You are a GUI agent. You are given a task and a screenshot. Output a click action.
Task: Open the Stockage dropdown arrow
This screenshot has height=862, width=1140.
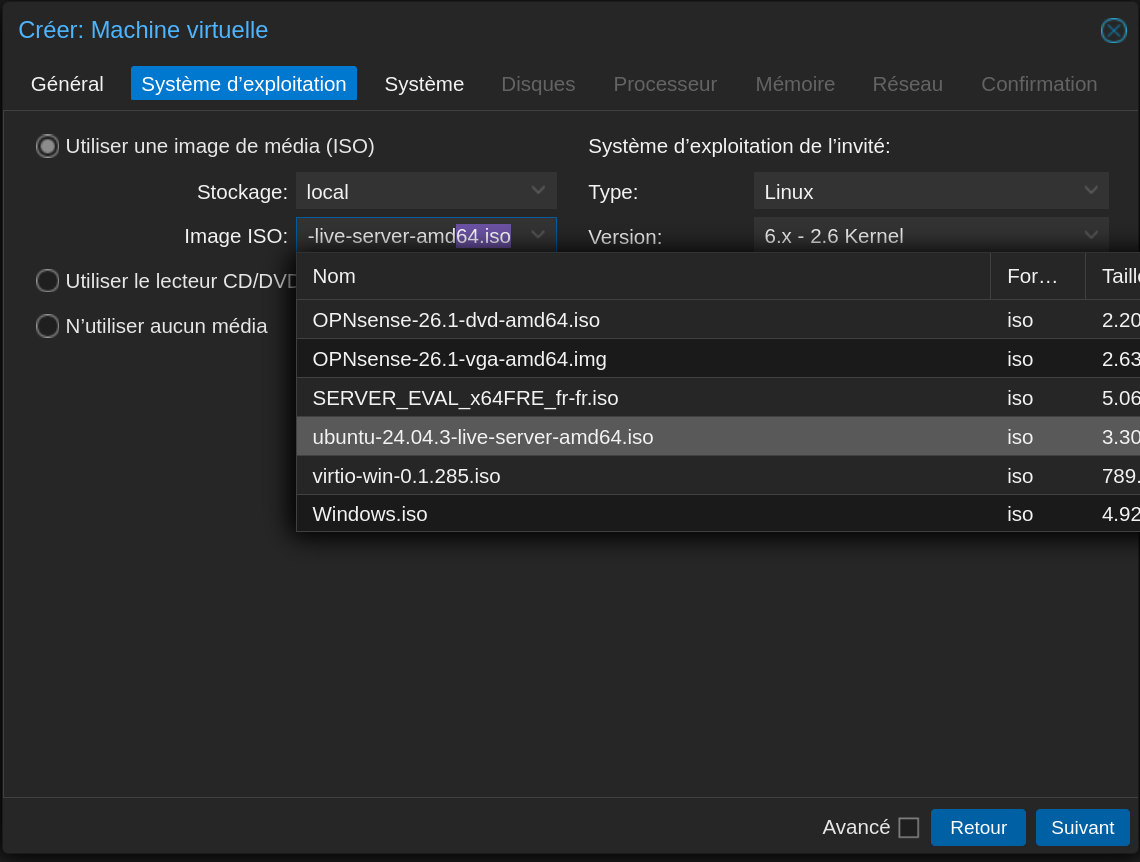[538, 191]
